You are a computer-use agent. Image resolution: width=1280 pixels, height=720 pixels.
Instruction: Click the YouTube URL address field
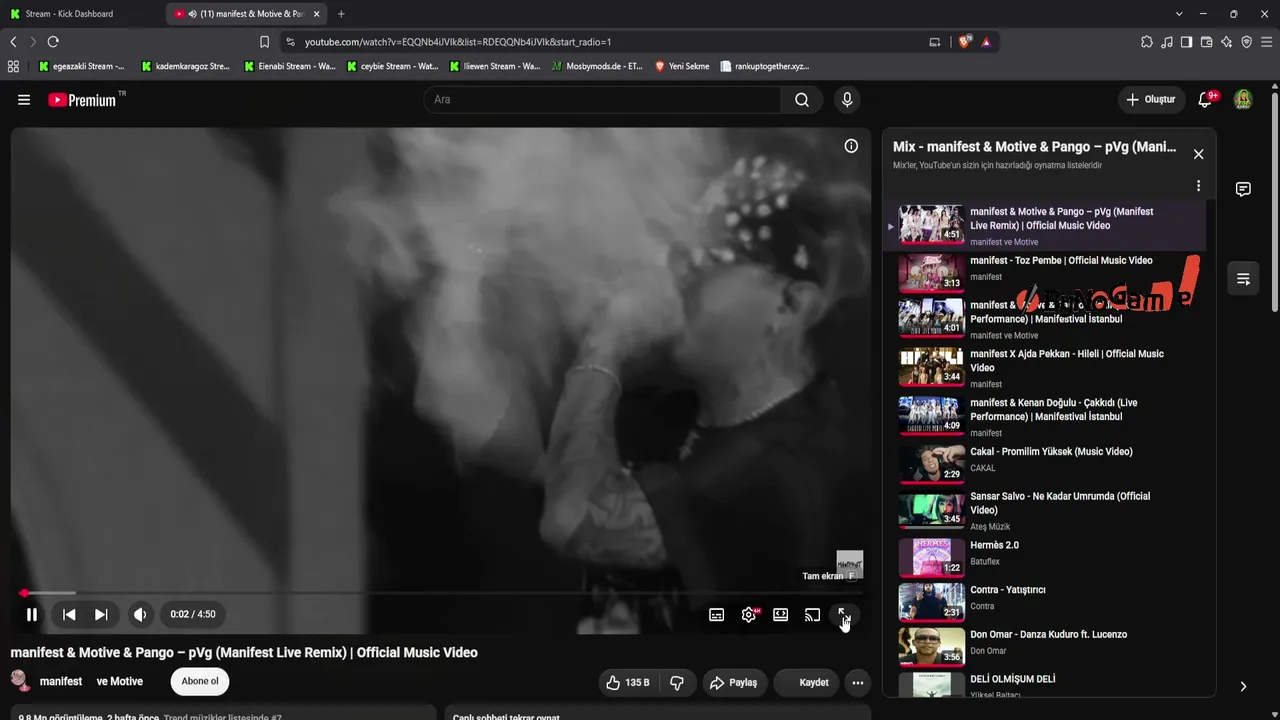click(x=600, y=42)
